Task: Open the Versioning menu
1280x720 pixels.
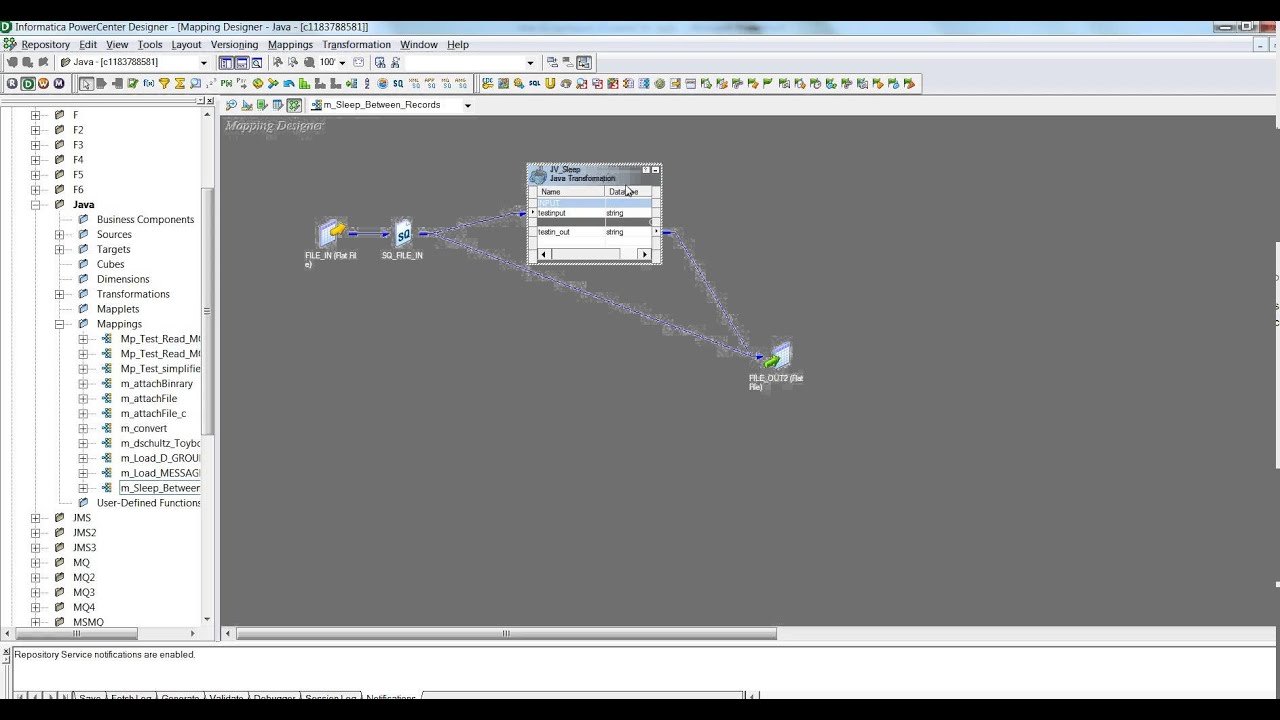Action: click(234, 45)
